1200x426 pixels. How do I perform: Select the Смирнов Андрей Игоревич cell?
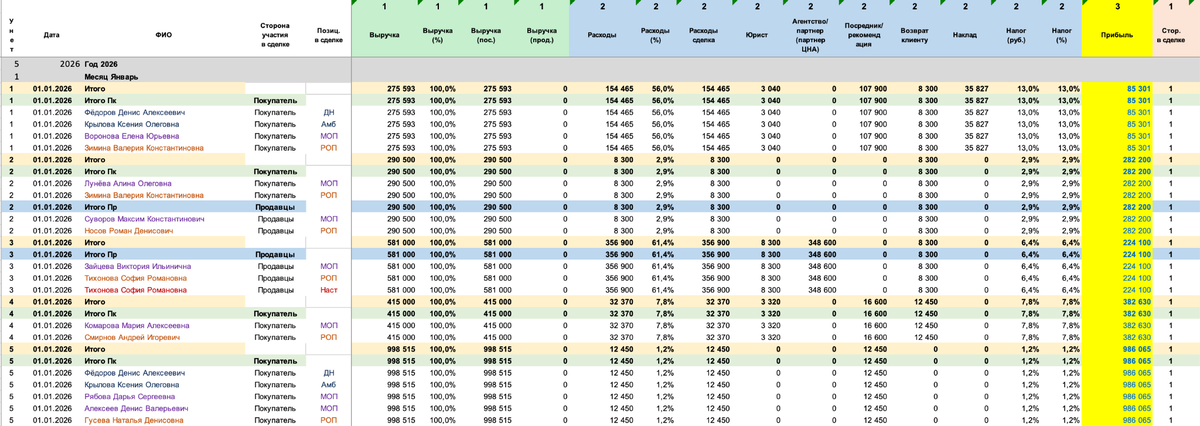(131, 337)
